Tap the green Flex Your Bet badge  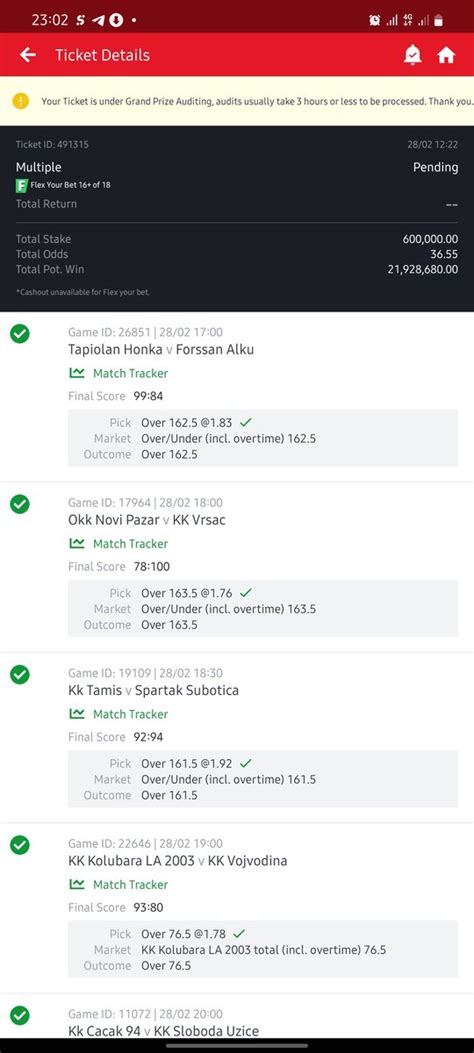pos(21,185)
